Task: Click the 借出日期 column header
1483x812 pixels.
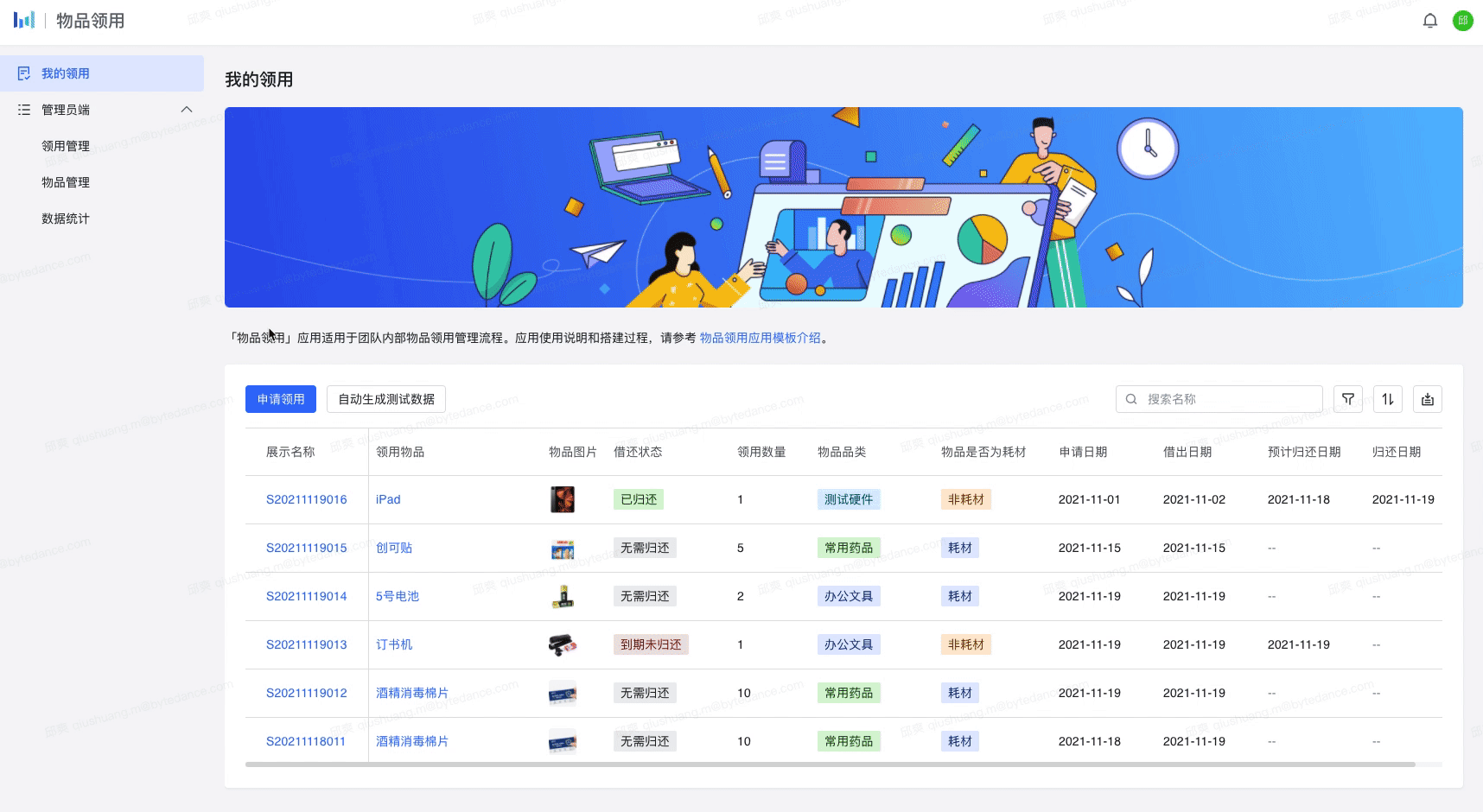Action: click(x=1187, y=452)
